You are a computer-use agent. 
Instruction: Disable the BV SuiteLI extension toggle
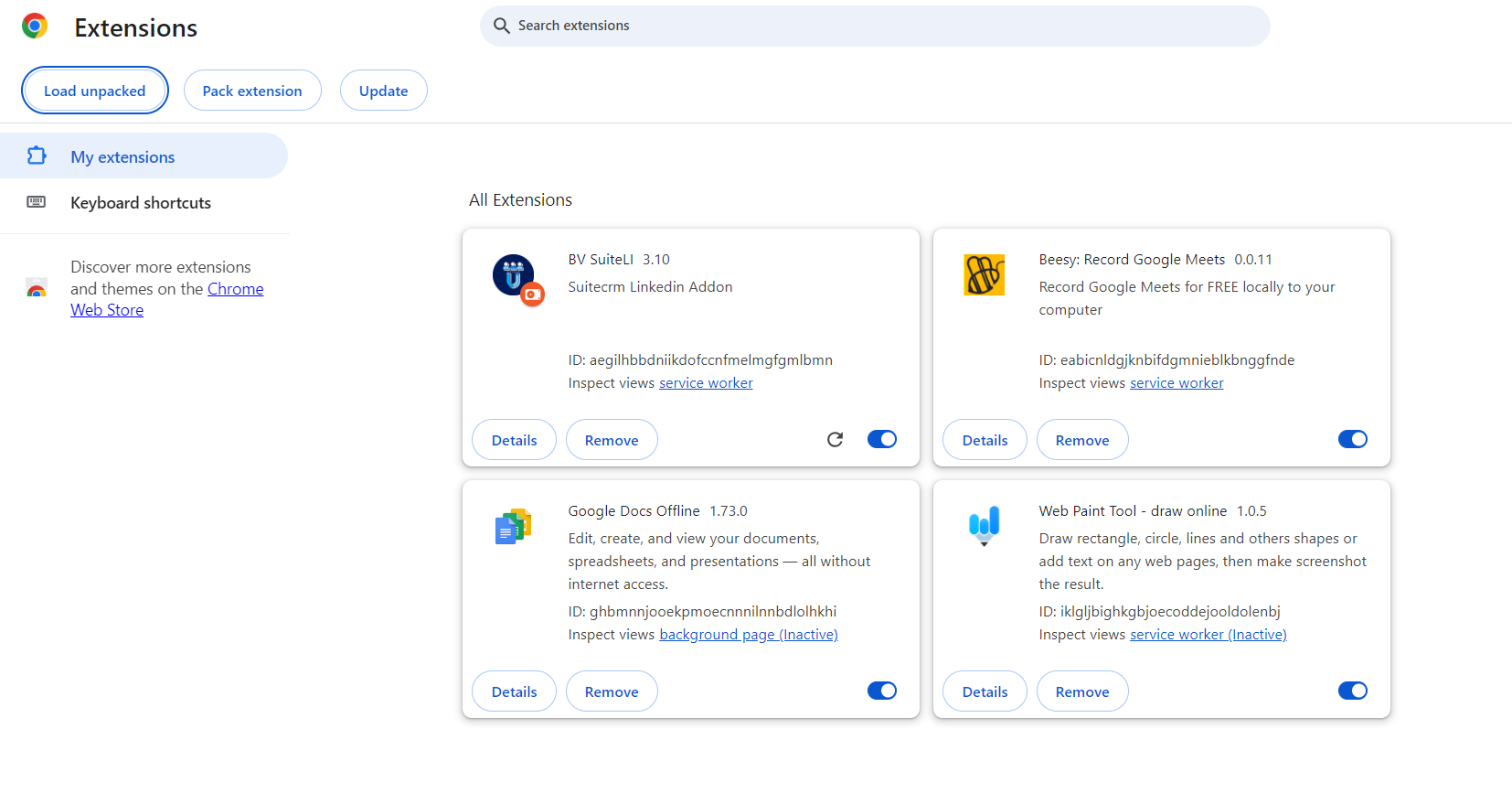coord(882,439)
